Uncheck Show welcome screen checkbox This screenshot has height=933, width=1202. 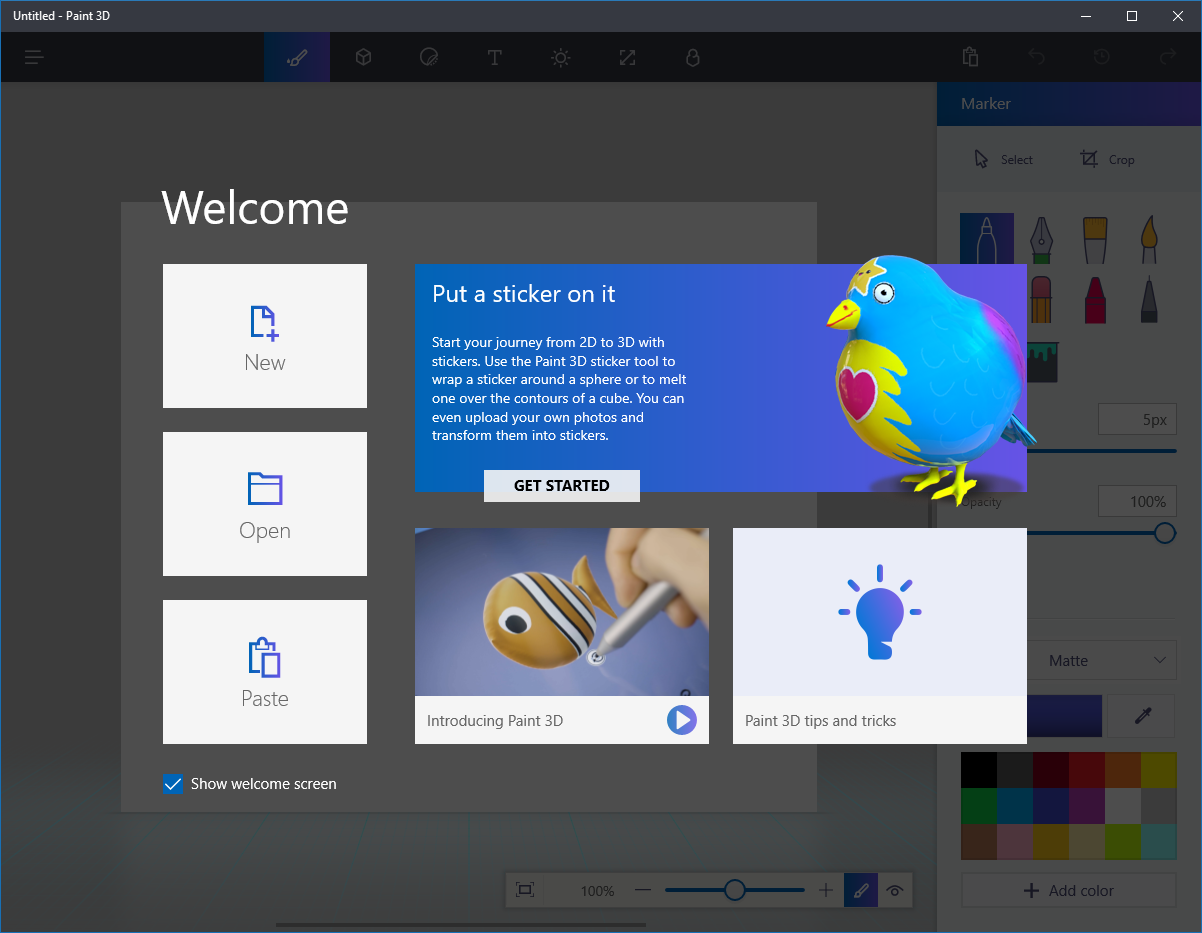pos(173,784)
